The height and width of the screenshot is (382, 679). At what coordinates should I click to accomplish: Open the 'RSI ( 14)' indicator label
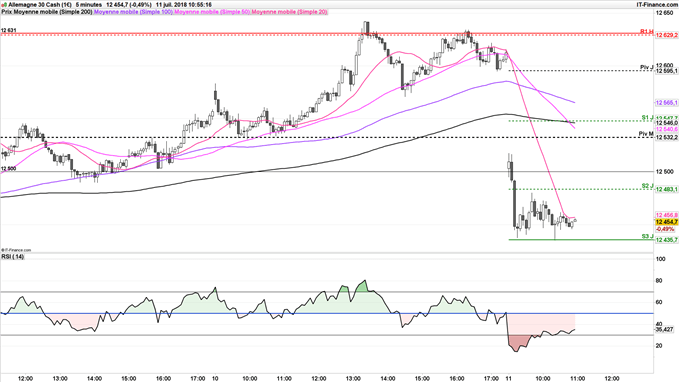tap(13, 257)
